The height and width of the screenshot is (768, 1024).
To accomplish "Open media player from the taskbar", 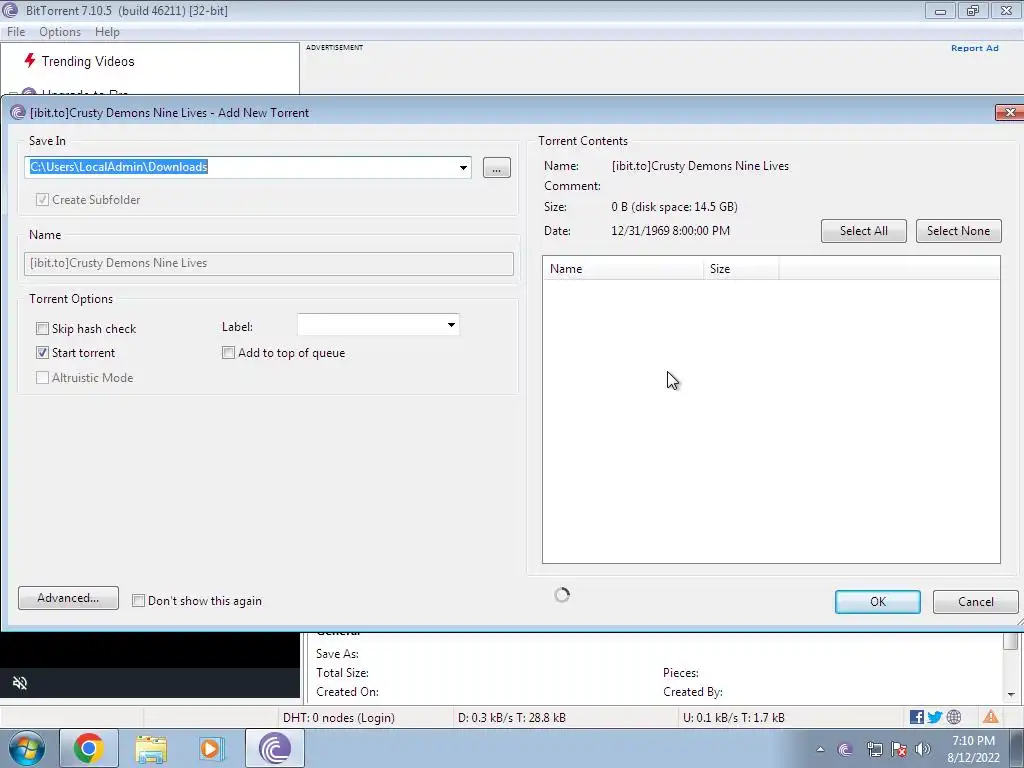I will pyautogui.click(x=211, y=748).
